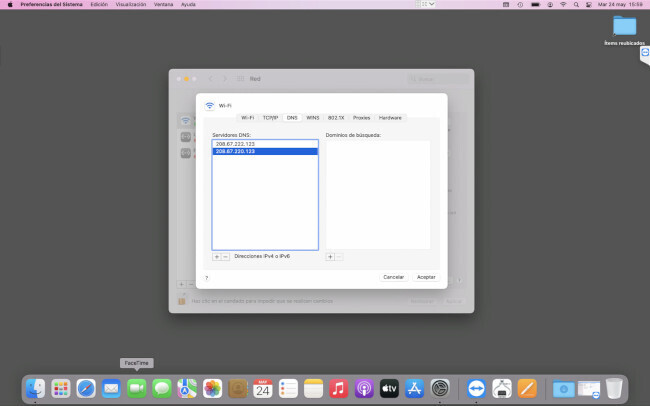
Task: Select the Hardware tab
Action: [x=390, y=117]
